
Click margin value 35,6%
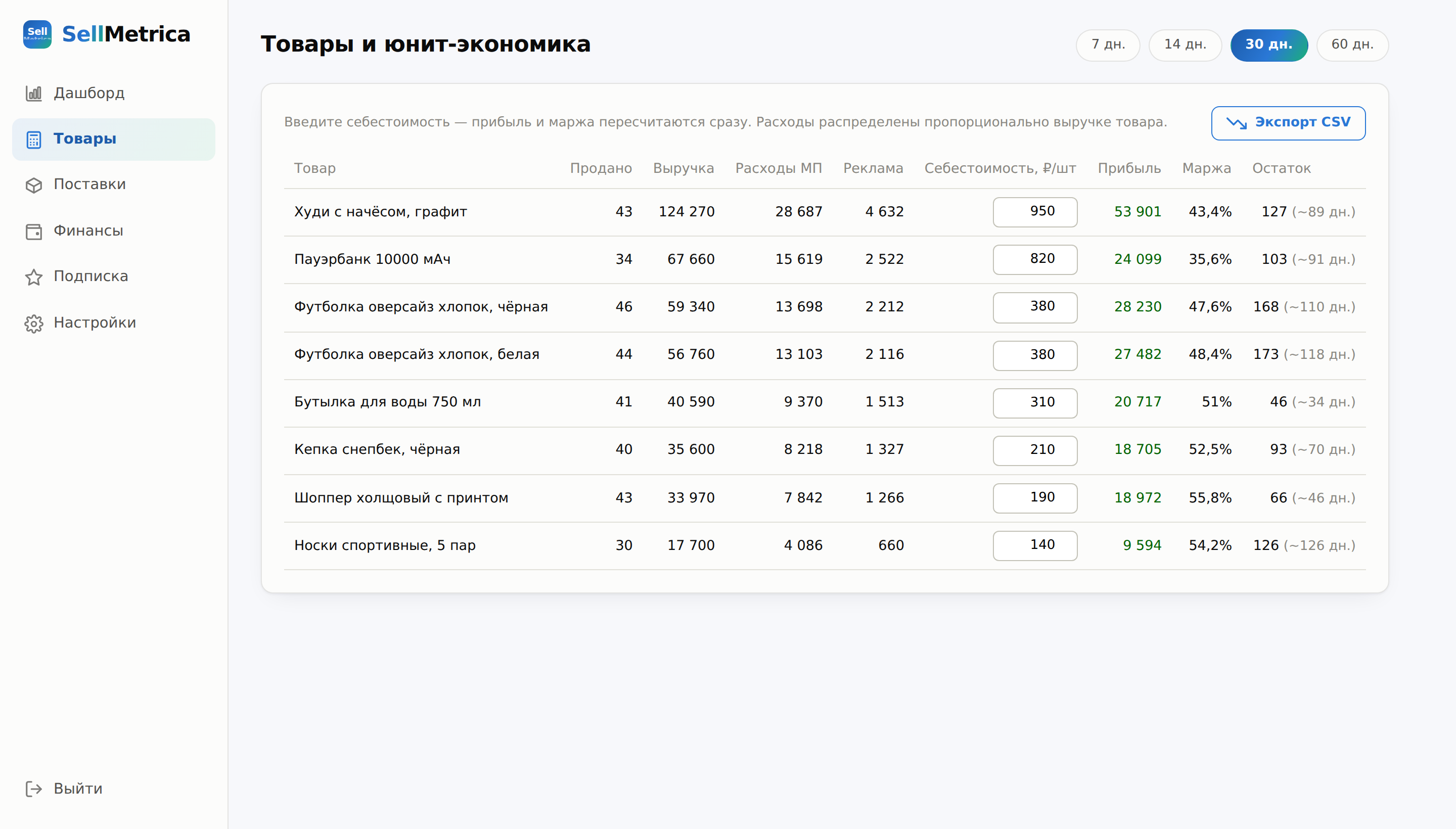[x=1209, y=260]
